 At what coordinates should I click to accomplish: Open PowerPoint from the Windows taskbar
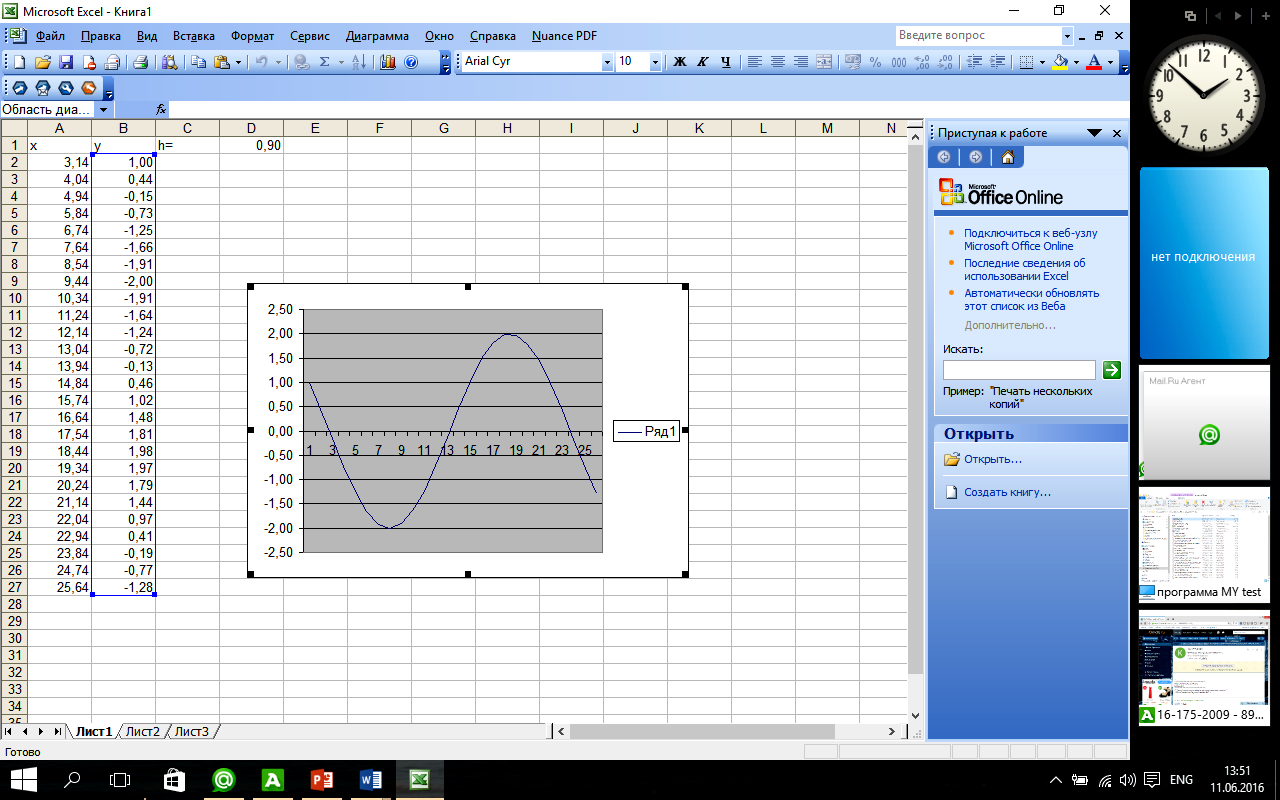(322, 779)
